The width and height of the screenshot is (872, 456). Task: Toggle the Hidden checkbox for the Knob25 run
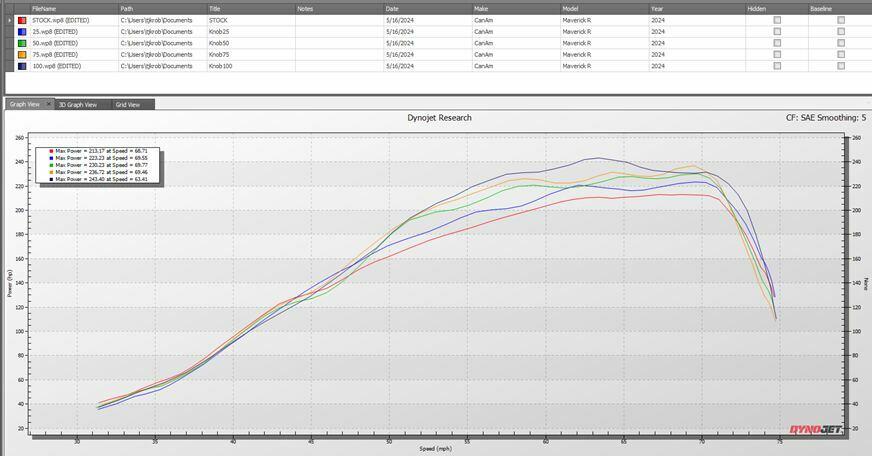[x=777, y=32]
